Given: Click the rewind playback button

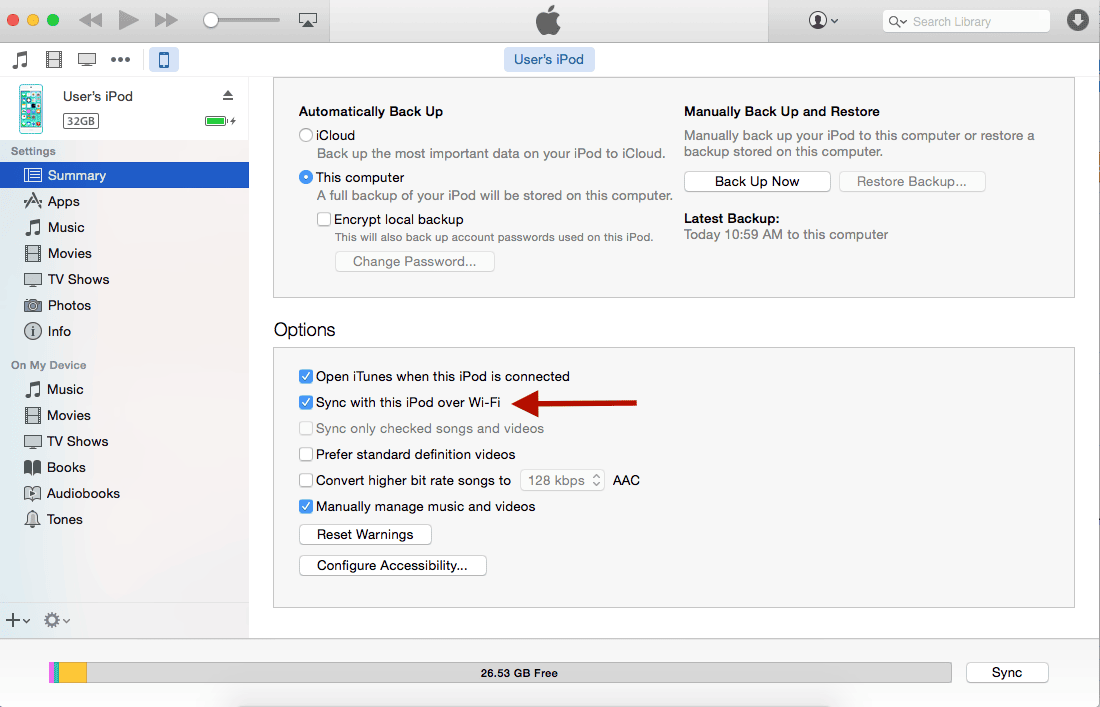Looking at the screenshot, I should (90, 20).
